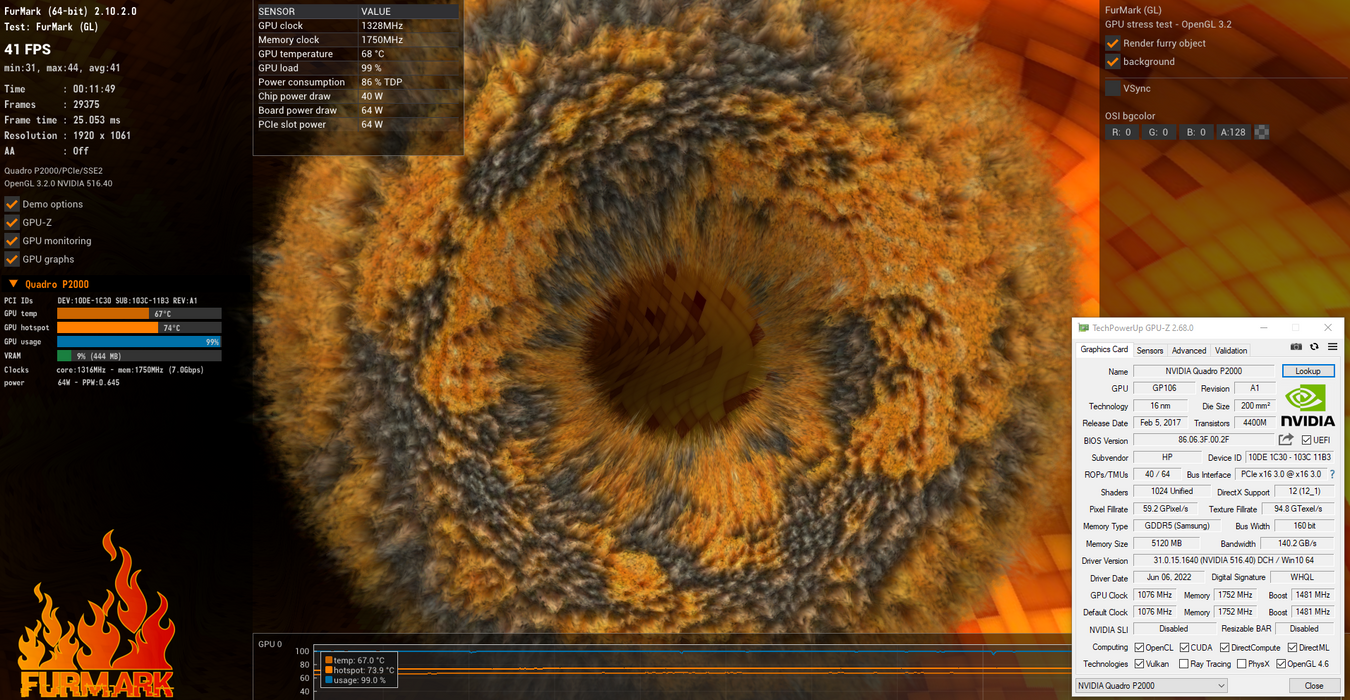
Task: Collapse the Quadro P2000 section triangle
Action: click(13, 284)
